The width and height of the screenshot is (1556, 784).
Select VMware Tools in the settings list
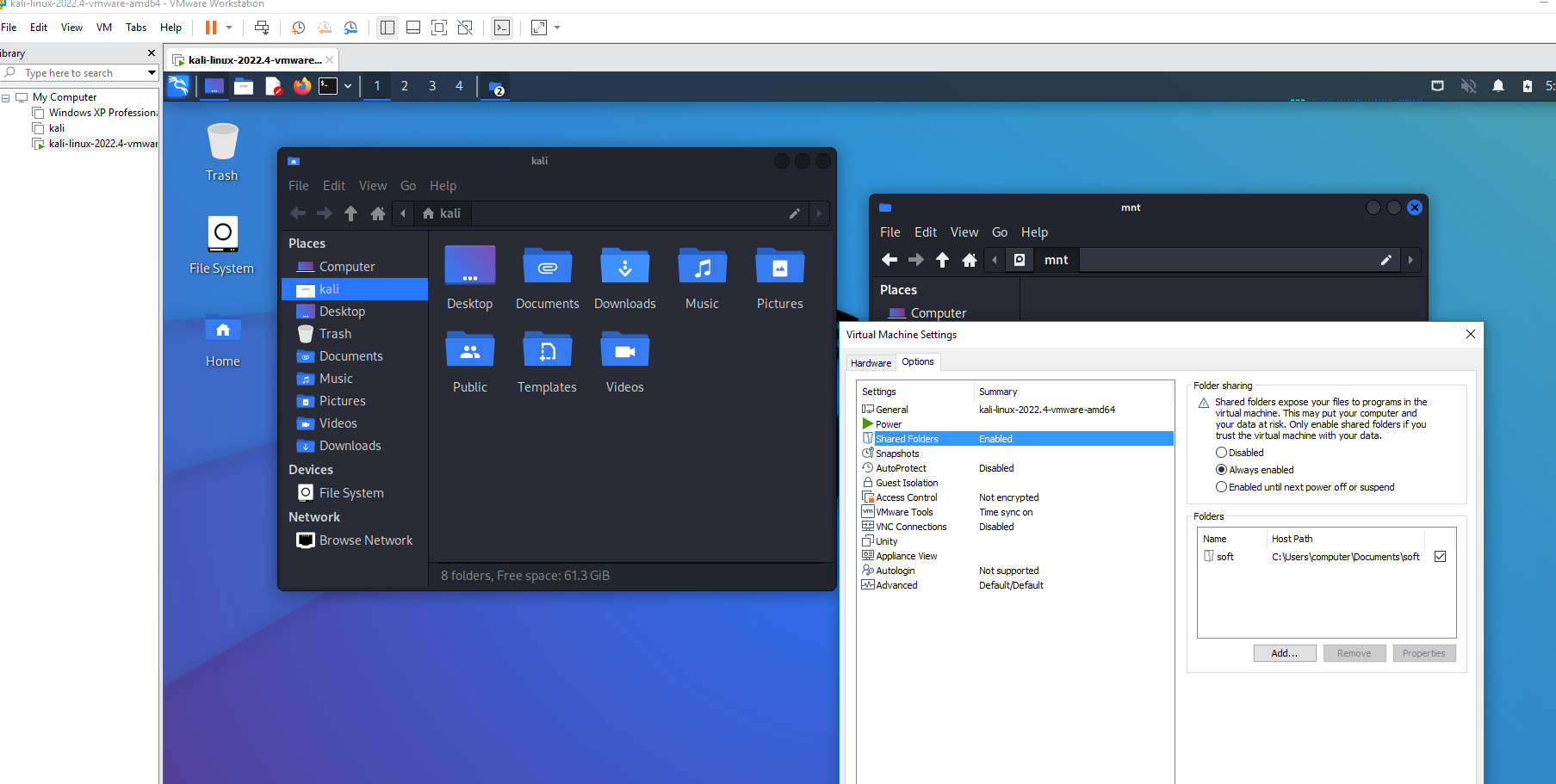point(904,512)
